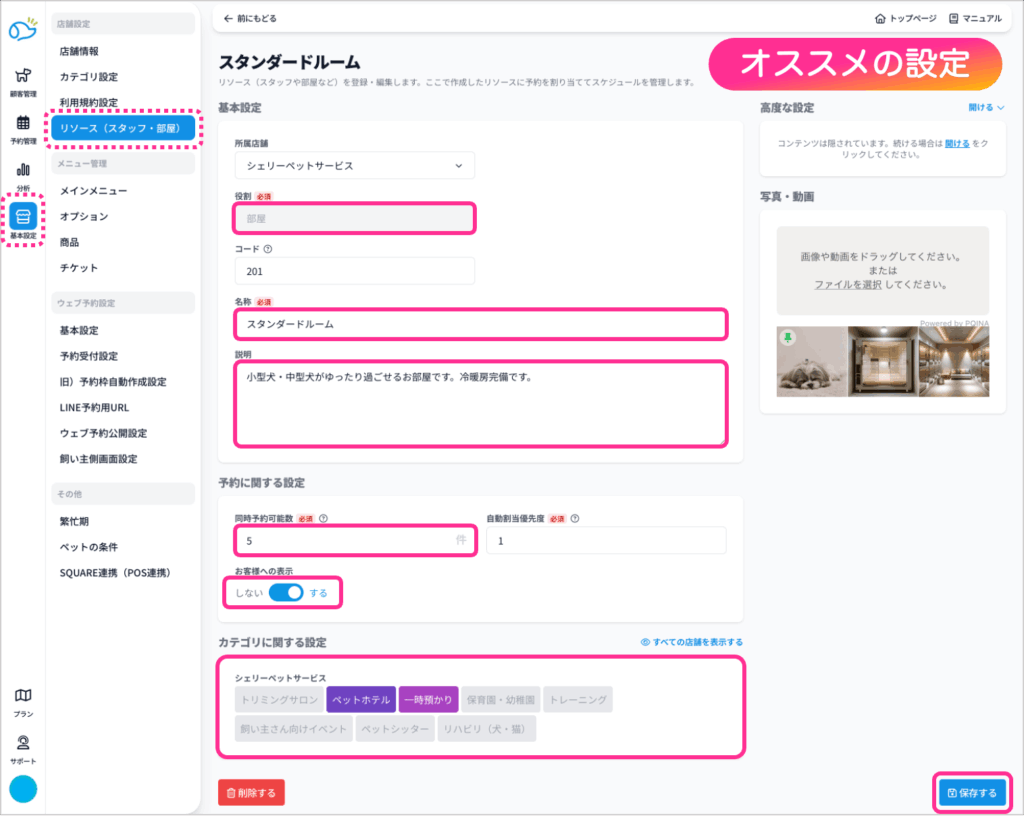Open 予約受付設定 in the sidebar
The height and width of the screenshot is (816, 1024).
point(88,356)
